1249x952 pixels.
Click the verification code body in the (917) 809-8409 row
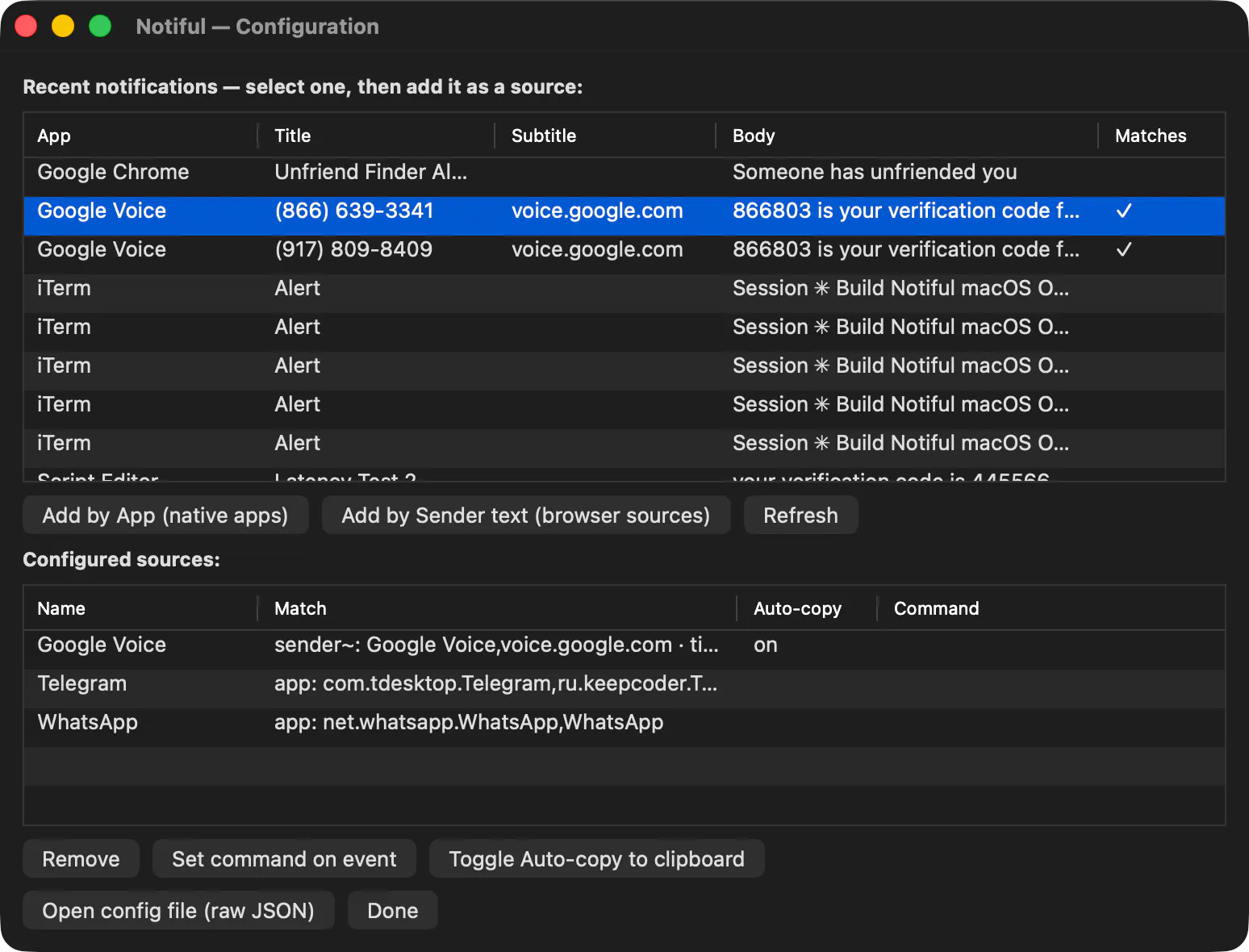(x=906, y=249)
